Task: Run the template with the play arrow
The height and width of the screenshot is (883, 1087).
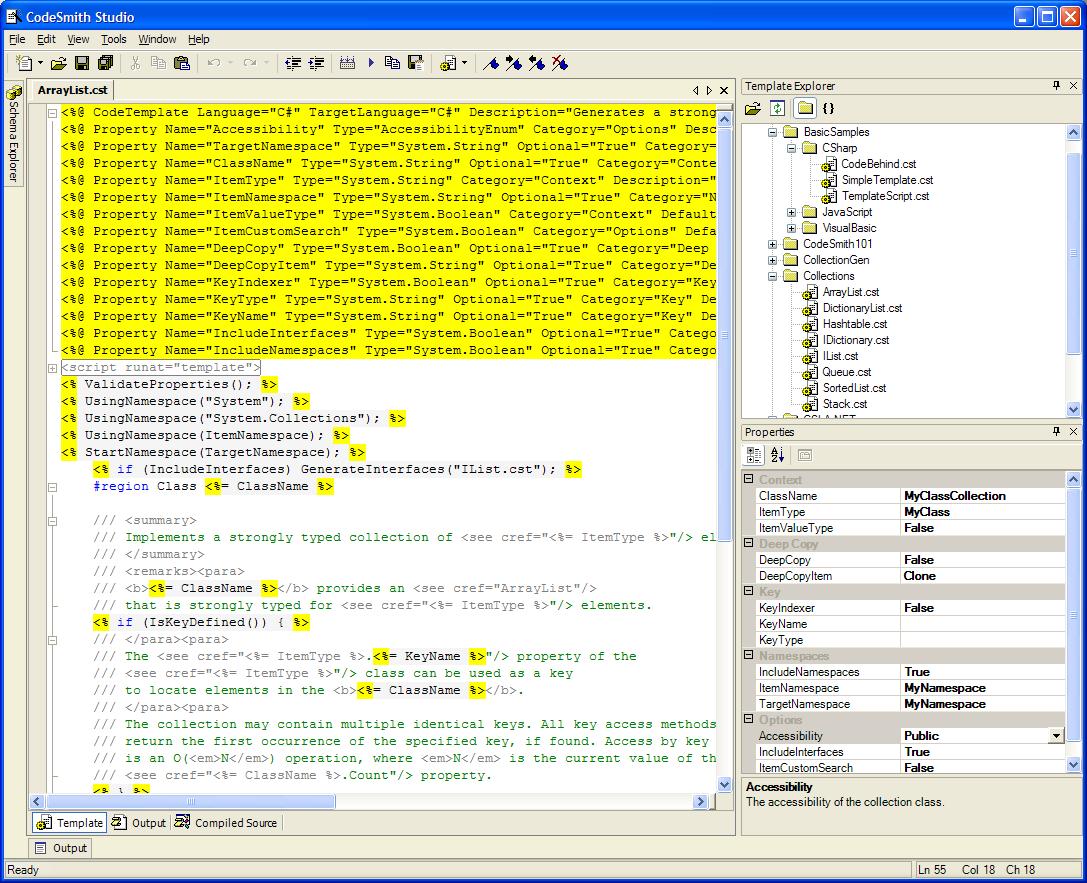Action: (371, 64)
